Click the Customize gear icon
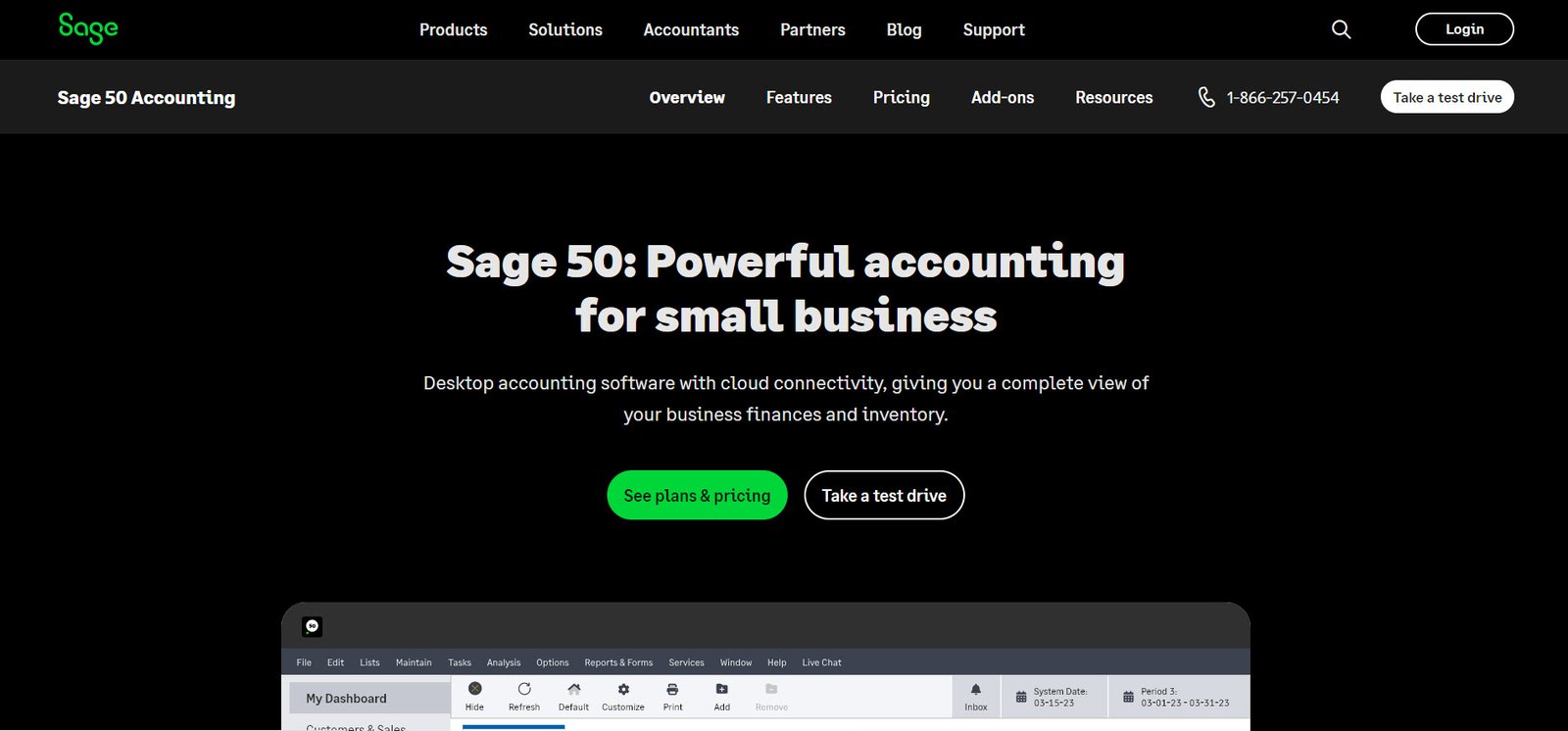 (x=623, y=689)
